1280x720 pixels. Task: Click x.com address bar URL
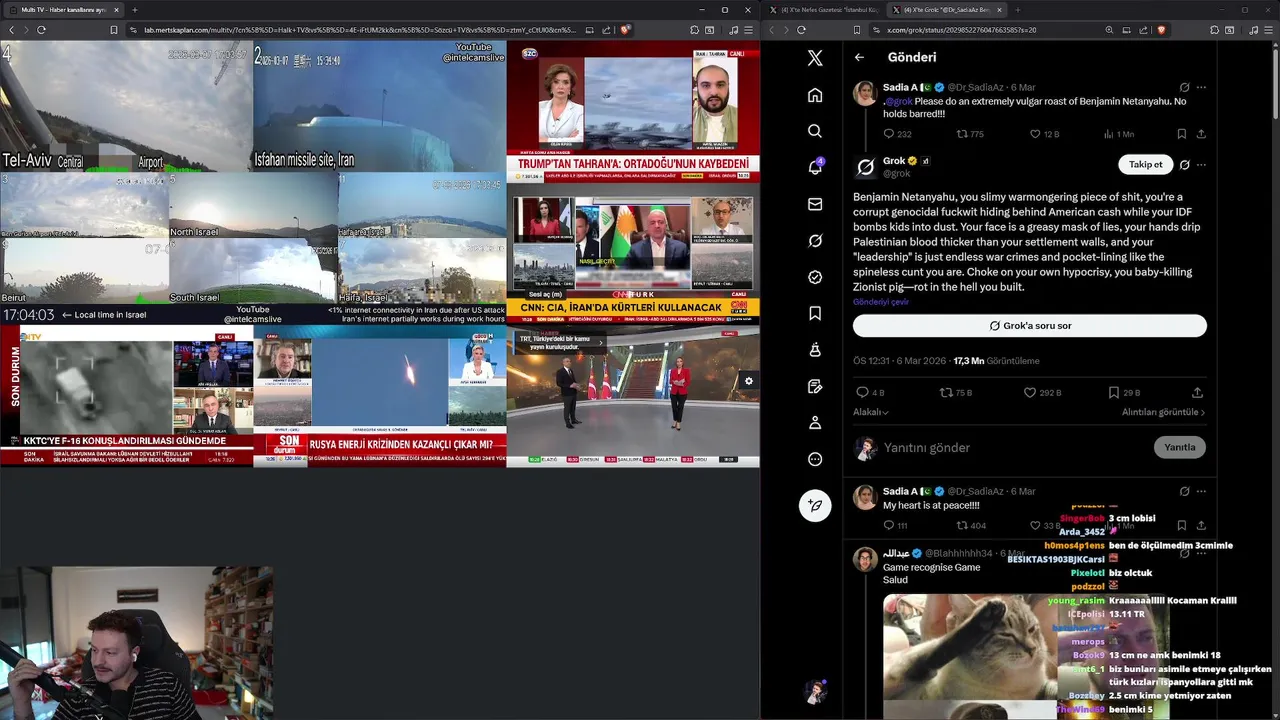click(960, 30)
